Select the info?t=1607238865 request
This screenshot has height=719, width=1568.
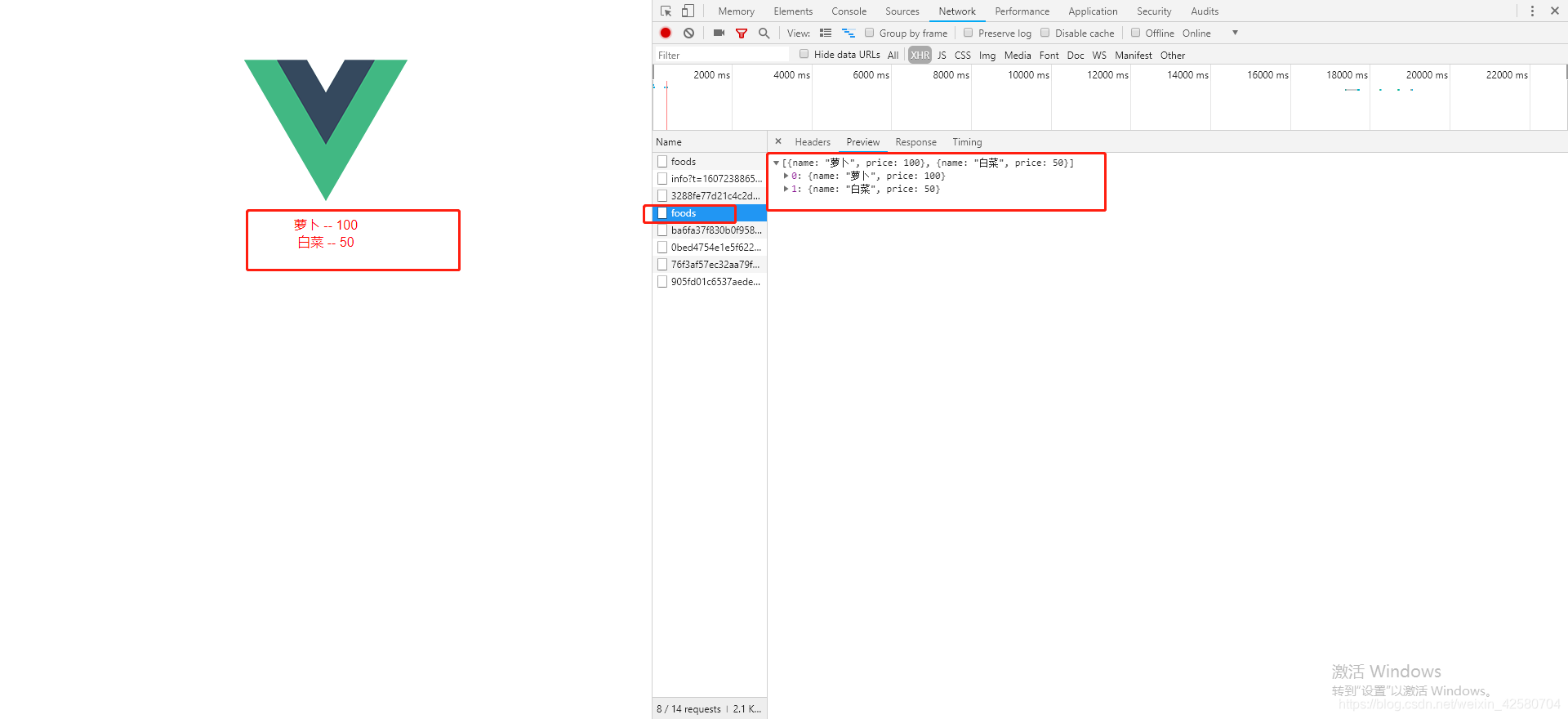click(710, 179)
